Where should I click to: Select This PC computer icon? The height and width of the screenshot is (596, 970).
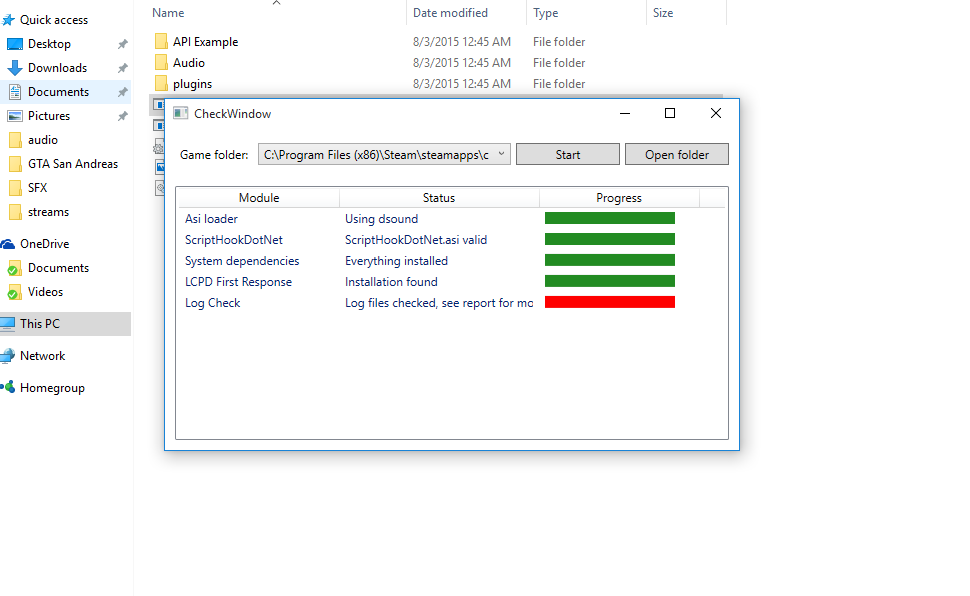(x=7, y=323)
